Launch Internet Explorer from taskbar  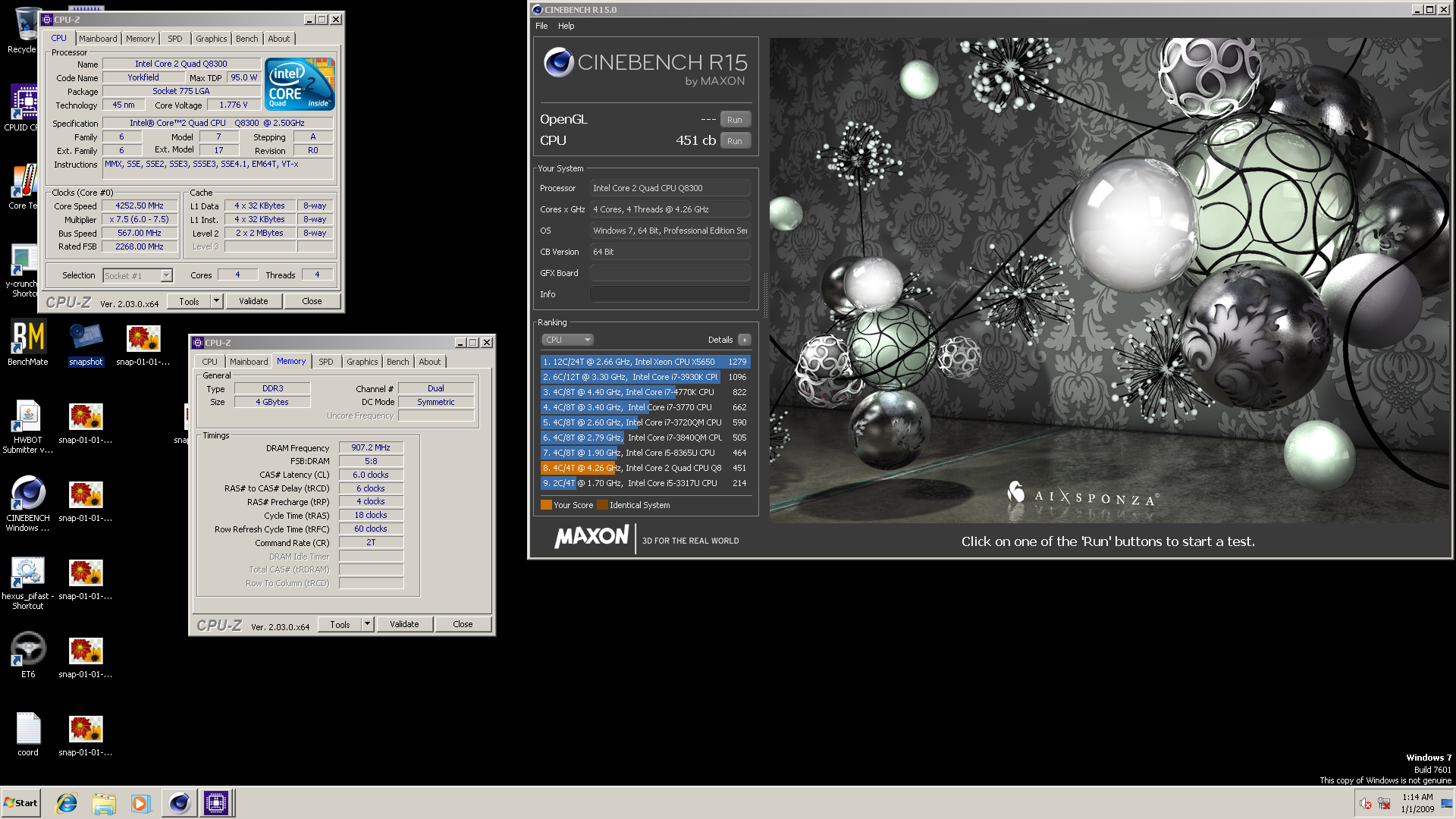pos(67,803)
